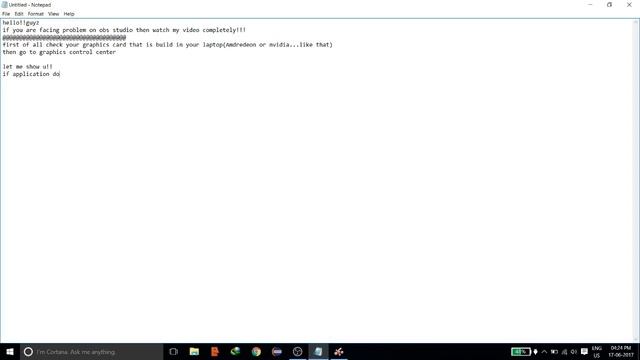Open the Action Center notifications icon
The image size is (640, 360).
click(x=584, y=352)
